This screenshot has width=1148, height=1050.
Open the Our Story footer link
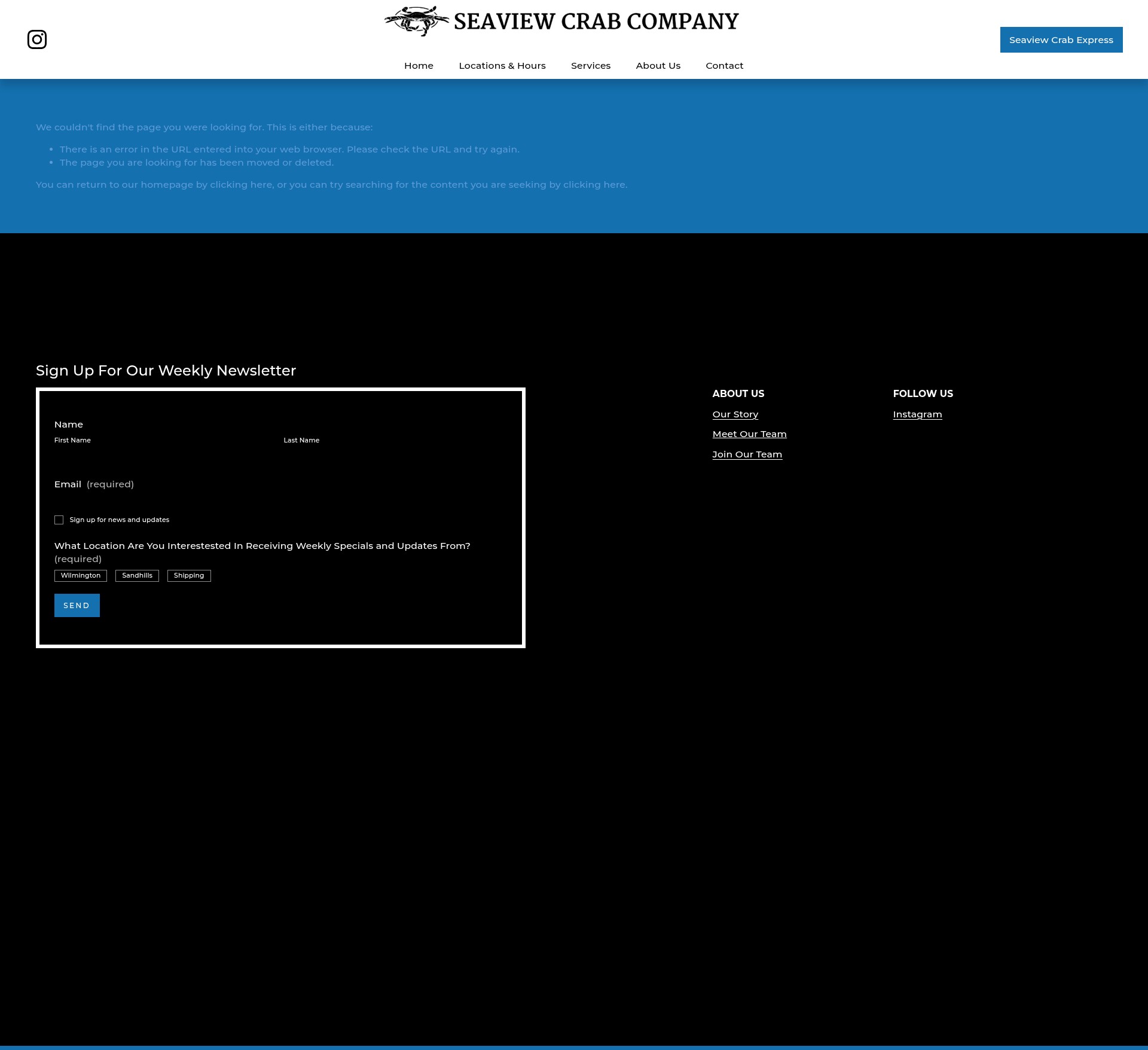[x=735, y=414]
